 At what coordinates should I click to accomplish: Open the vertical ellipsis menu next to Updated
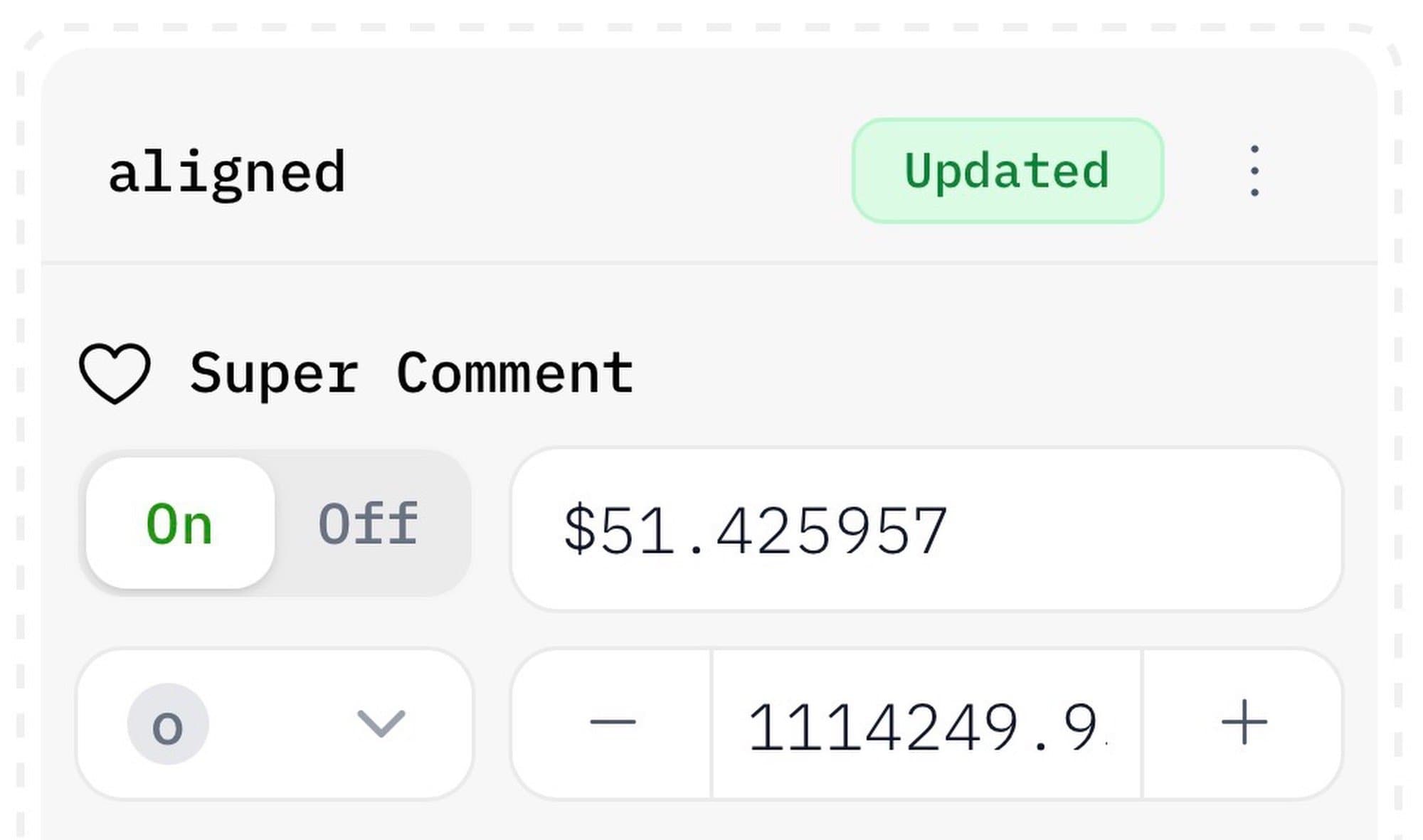1254,171
